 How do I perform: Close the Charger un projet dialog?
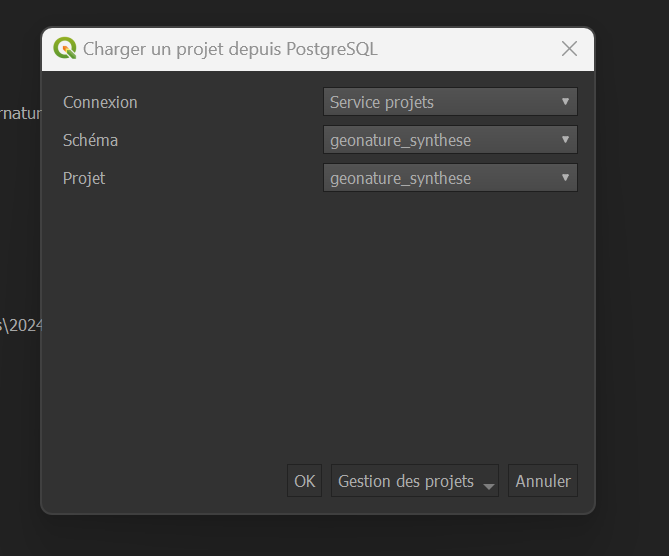pyautogui.click(x=569, y=49)
